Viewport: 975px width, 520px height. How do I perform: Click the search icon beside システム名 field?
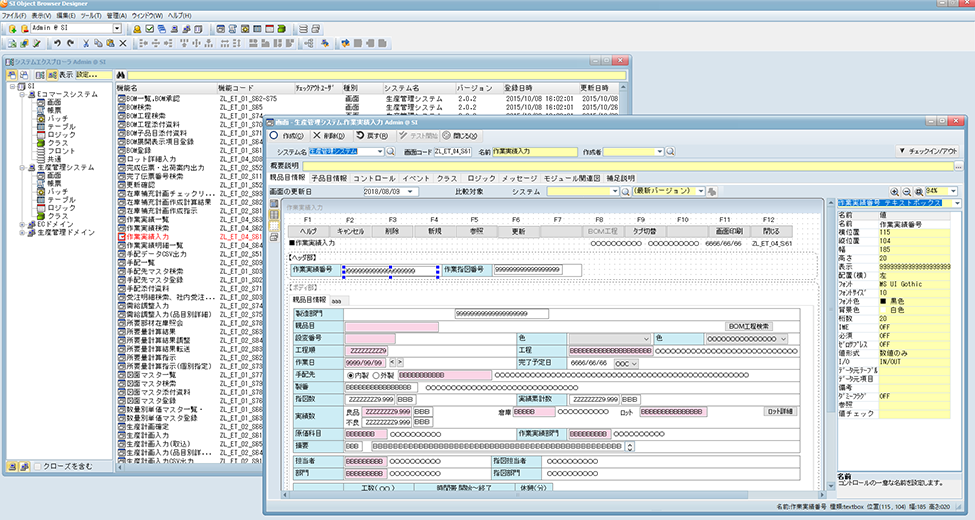392,152
